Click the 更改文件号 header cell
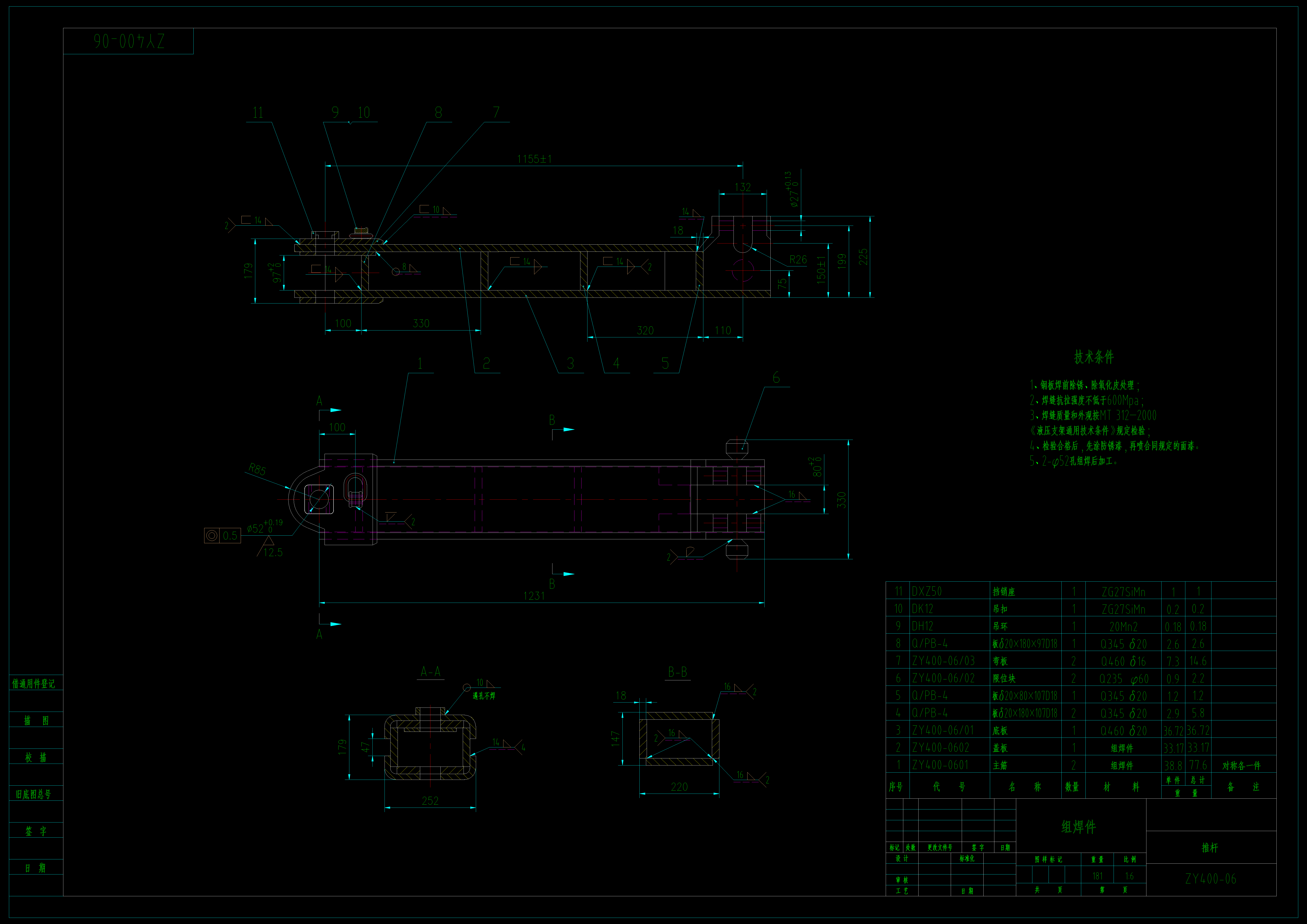Image resolution: width=1307 pixels, height=924 pixels. (x=940, y=847)
